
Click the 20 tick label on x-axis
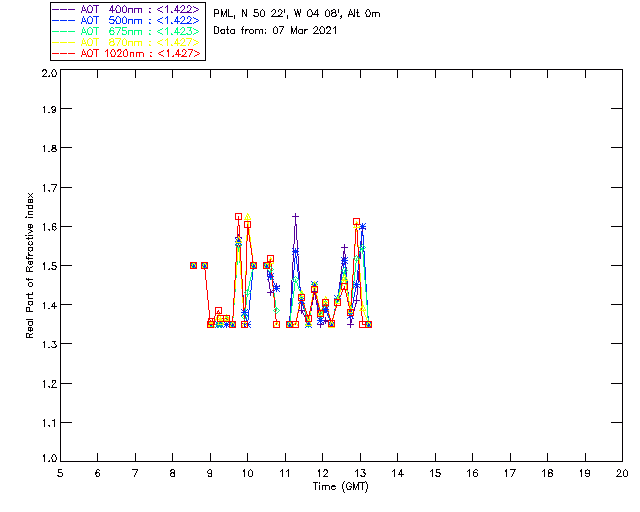tap(622, 473)
